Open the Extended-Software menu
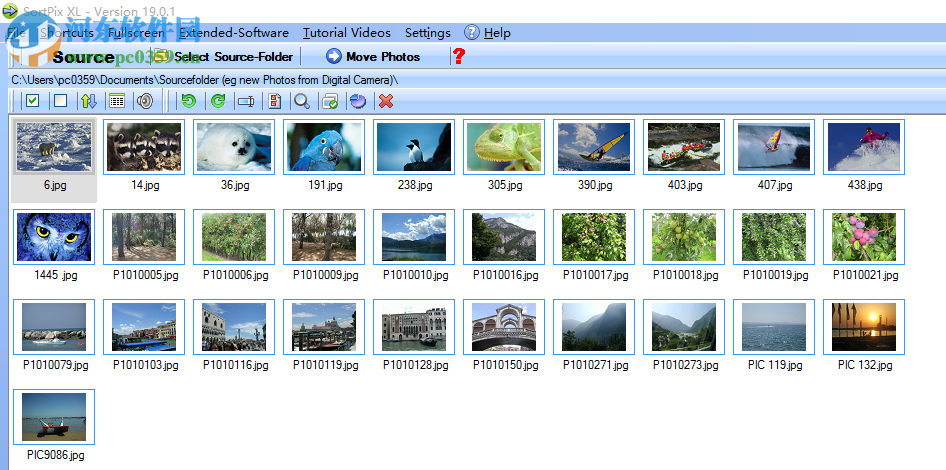Viewport: 946px width, 470px height. pos(234,33)
